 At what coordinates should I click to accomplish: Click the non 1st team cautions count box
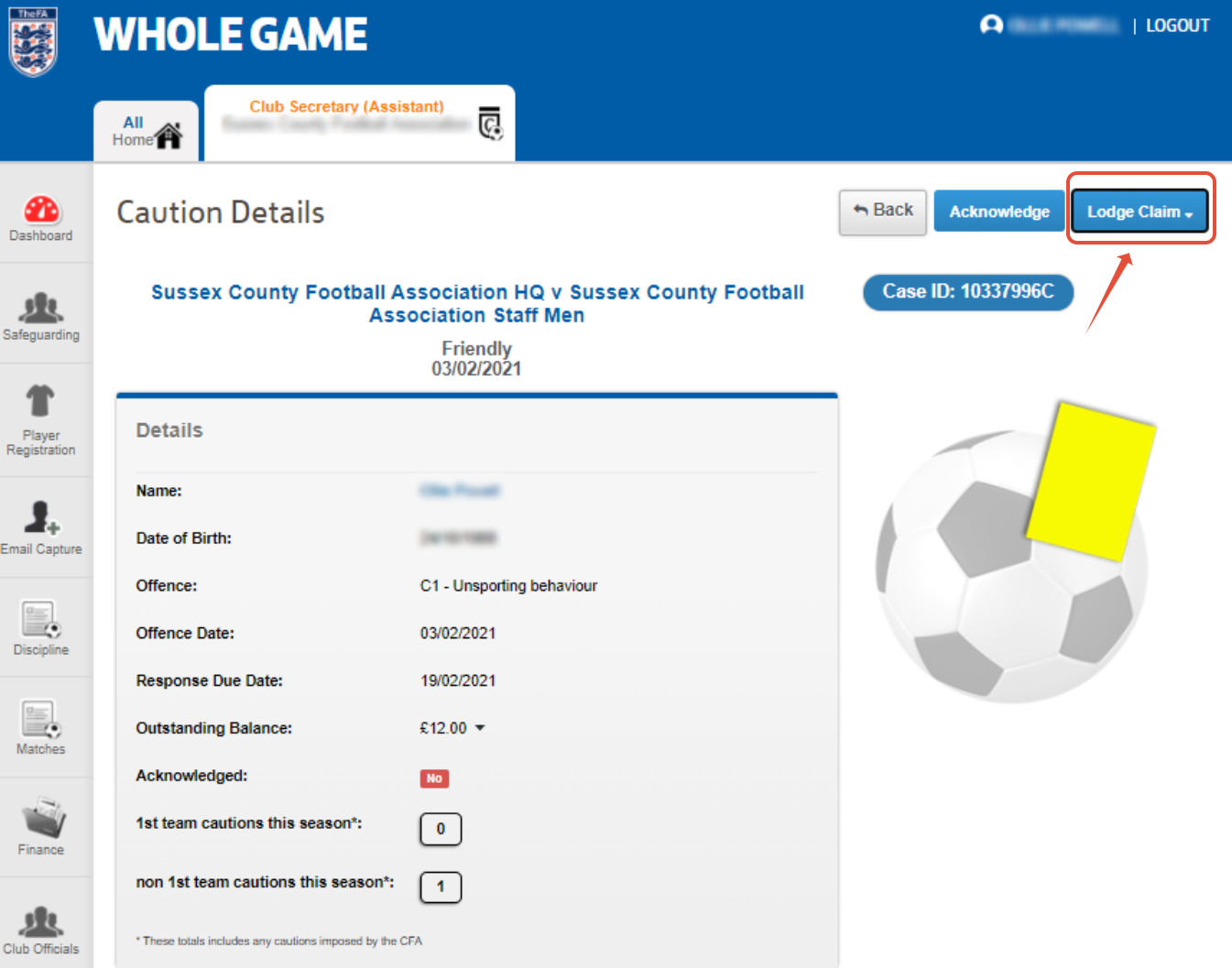point(441,886)
